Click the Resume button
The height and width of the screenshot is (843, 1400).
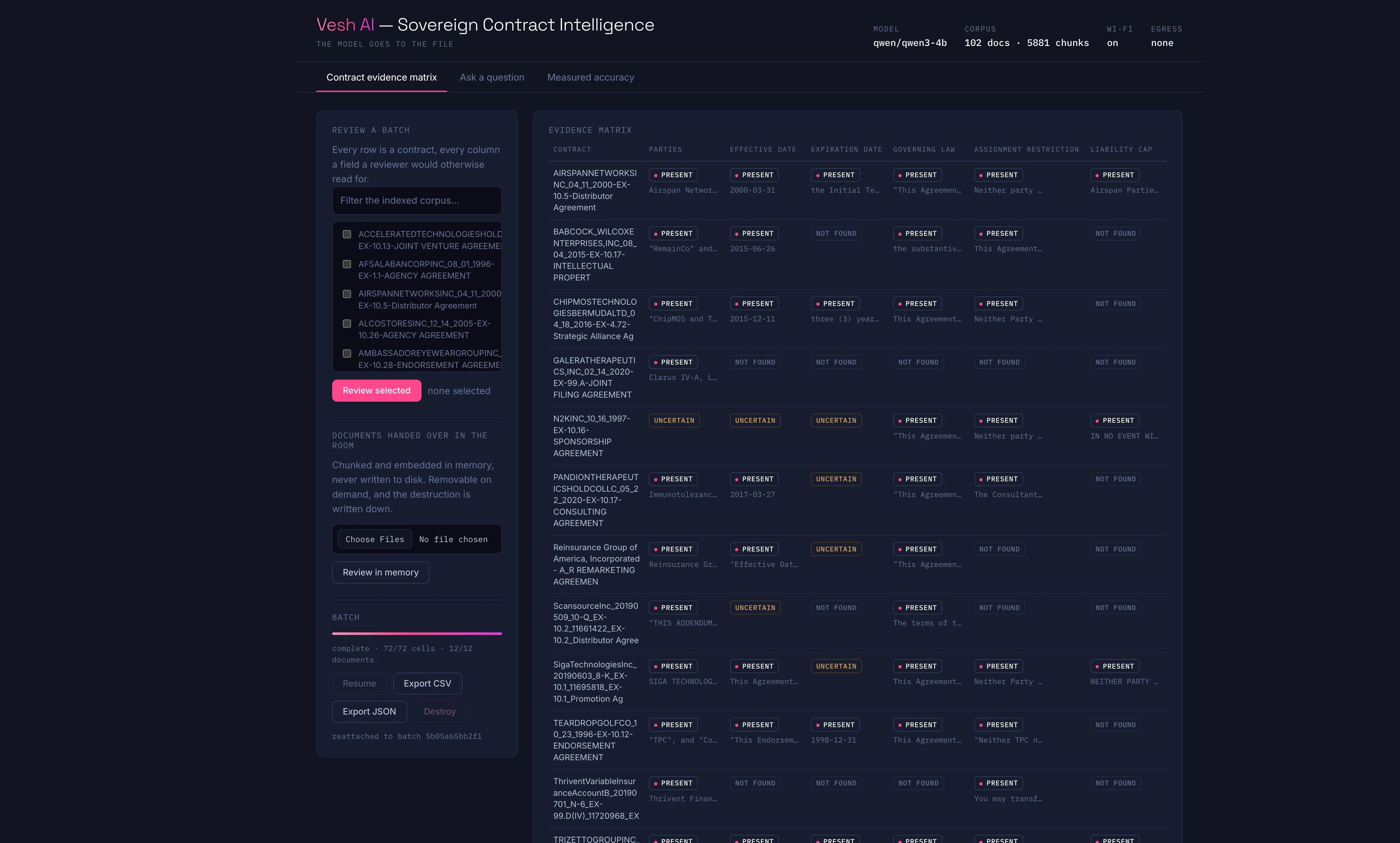click(x=359, y=683)
